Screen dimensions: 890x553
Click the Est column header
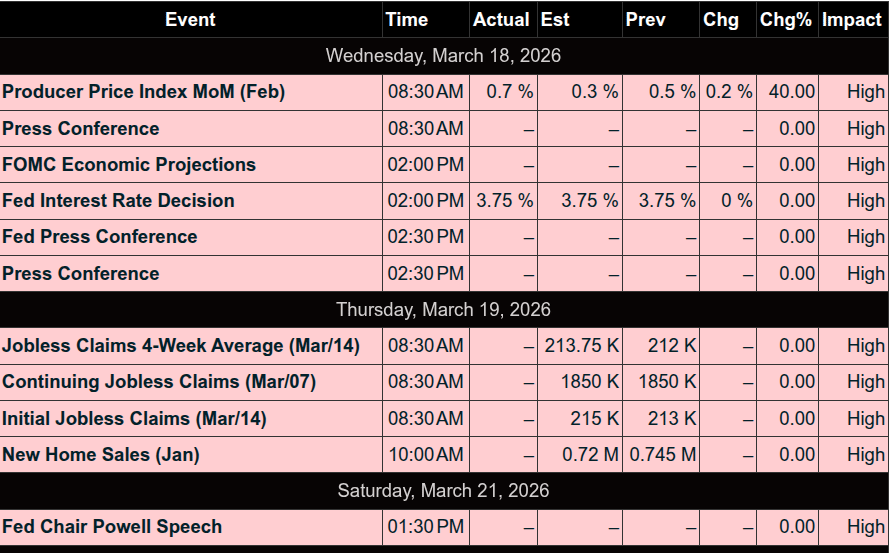pyautogui.click(x=555, y=19)
